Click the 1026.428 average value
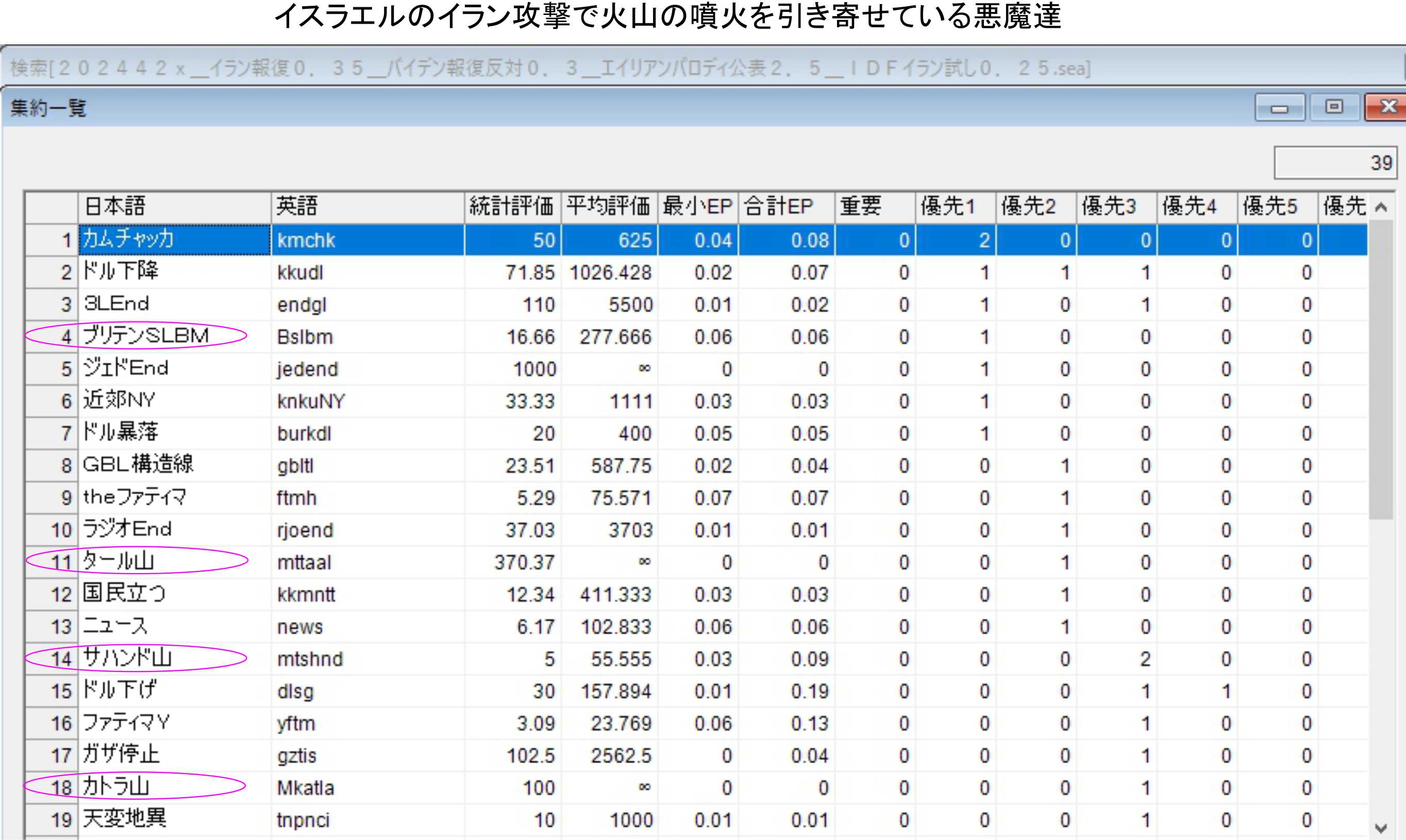 [x=610, y=272]
